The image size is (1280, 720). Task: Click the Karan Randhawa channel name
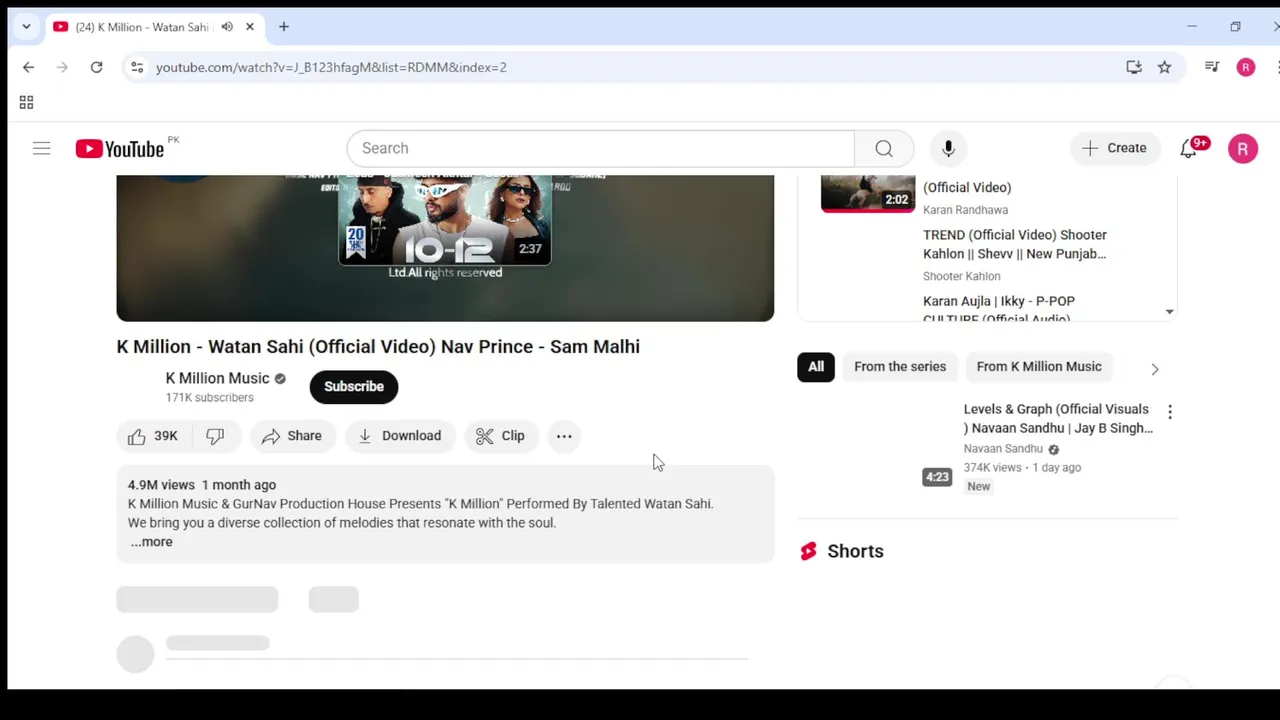[x=965, y=210]
